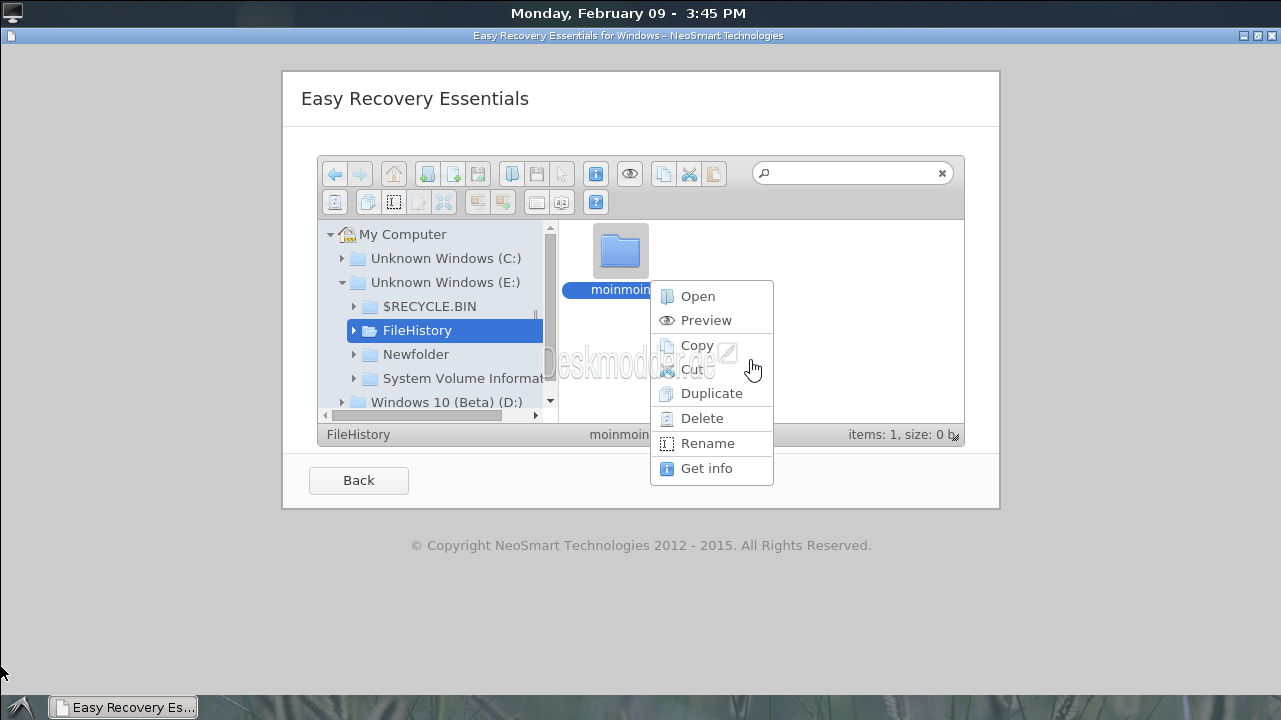Click inside the search input field

tap(853, 174)
